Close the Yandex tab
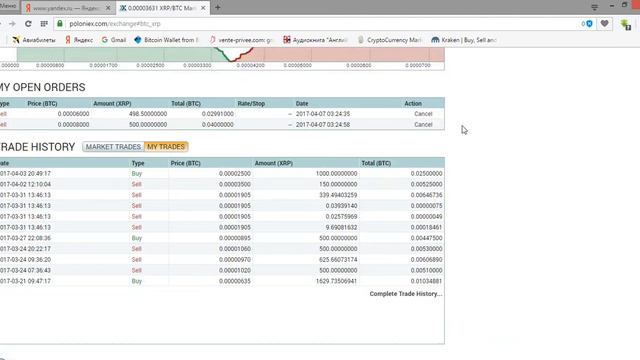Screen dimensions: 640x360 pyautogui.click(x=108, y=8)
